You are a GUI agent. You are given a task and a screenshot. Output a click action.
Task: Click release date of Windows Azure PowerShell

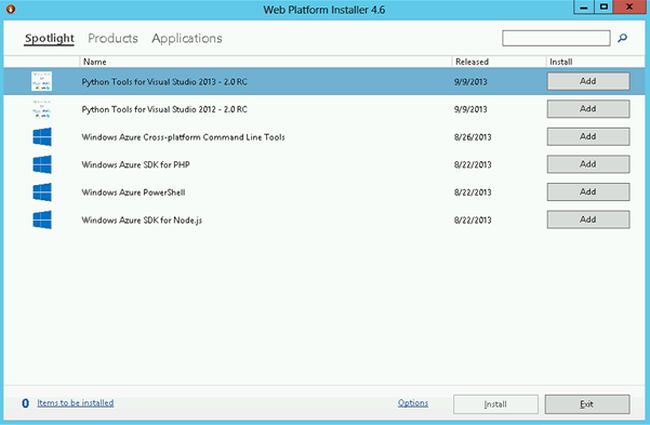point(473,192)
